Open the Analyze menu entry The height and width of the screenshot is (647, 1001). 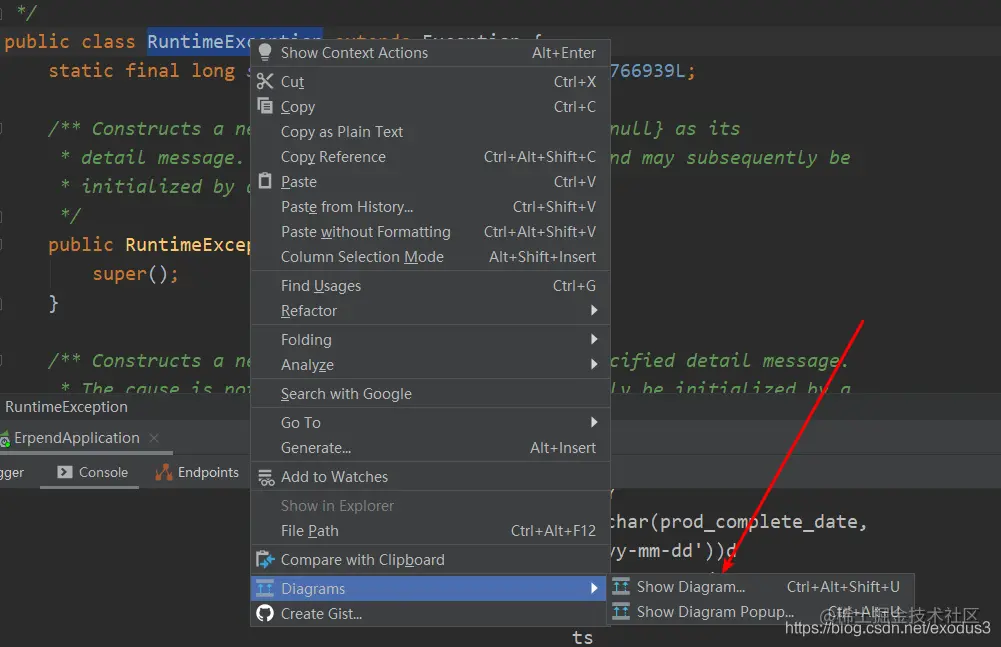point(431,364)
